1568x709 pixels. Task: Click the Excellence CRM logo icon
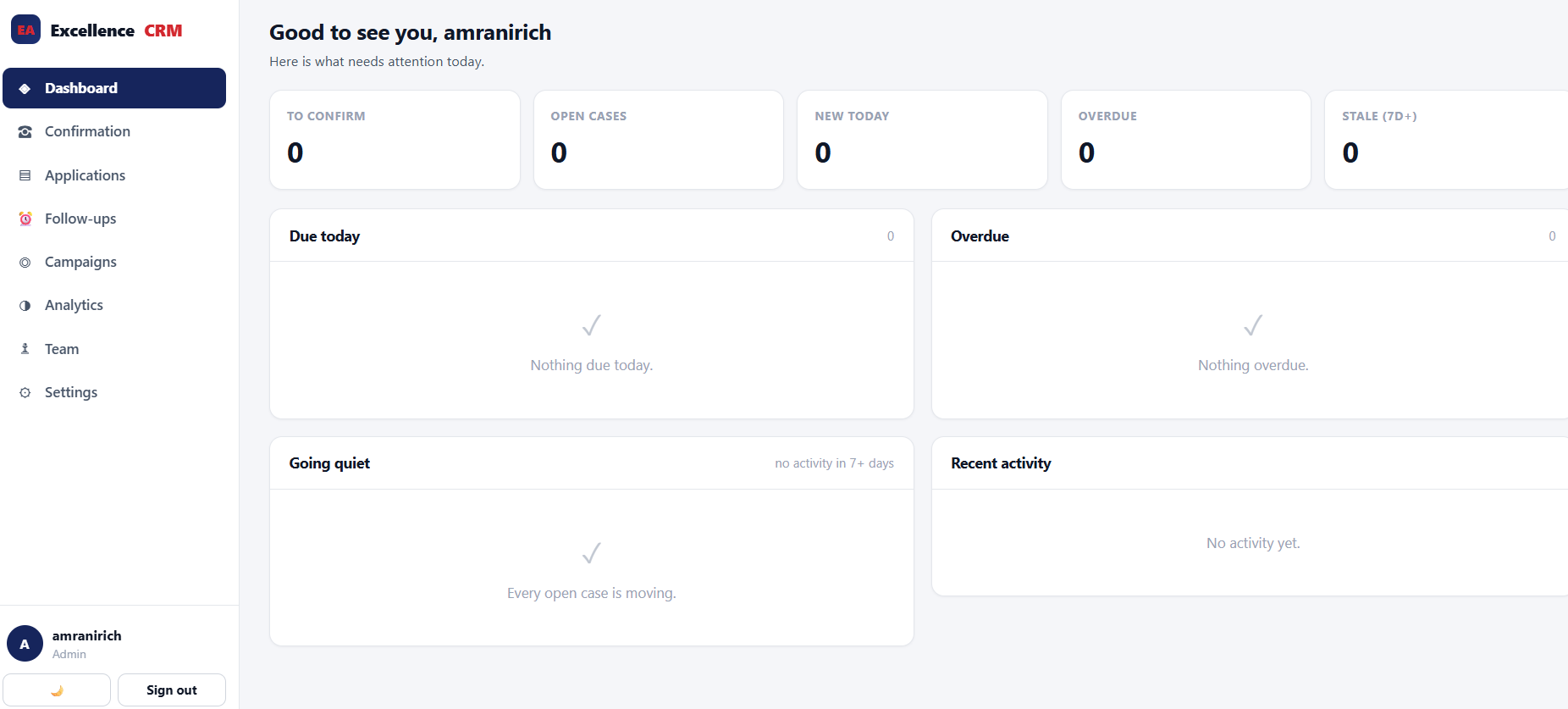[x=25, y=30]
